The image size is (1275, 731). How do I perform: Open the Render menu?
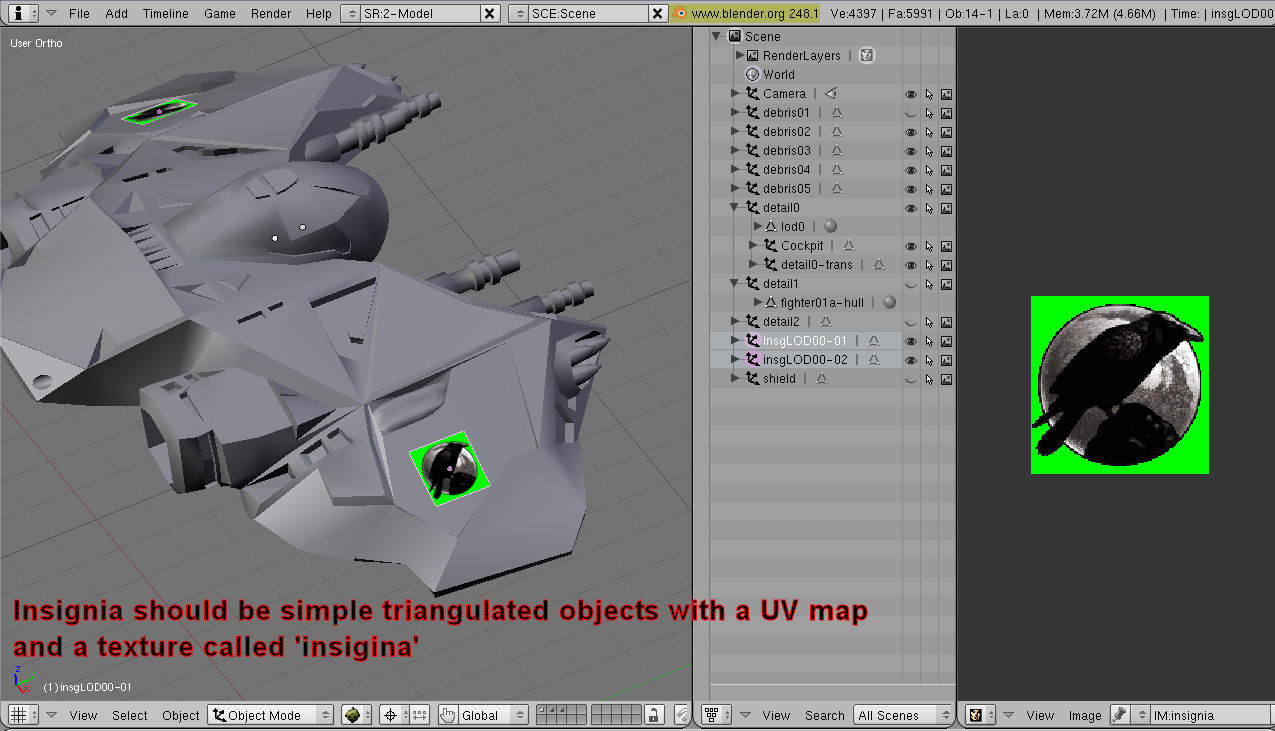271,14
